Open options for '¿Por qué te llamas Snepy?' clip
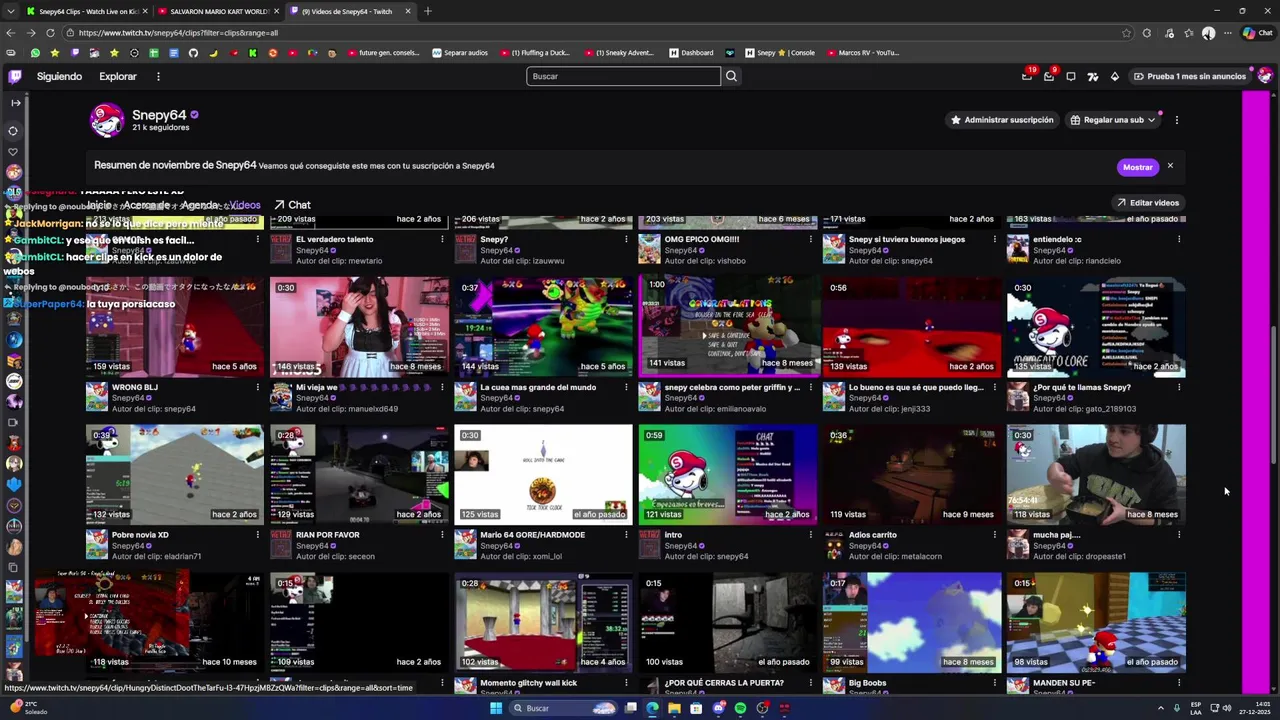The height and width of the screenshot is (720, 1280). tap(1178, 387)
